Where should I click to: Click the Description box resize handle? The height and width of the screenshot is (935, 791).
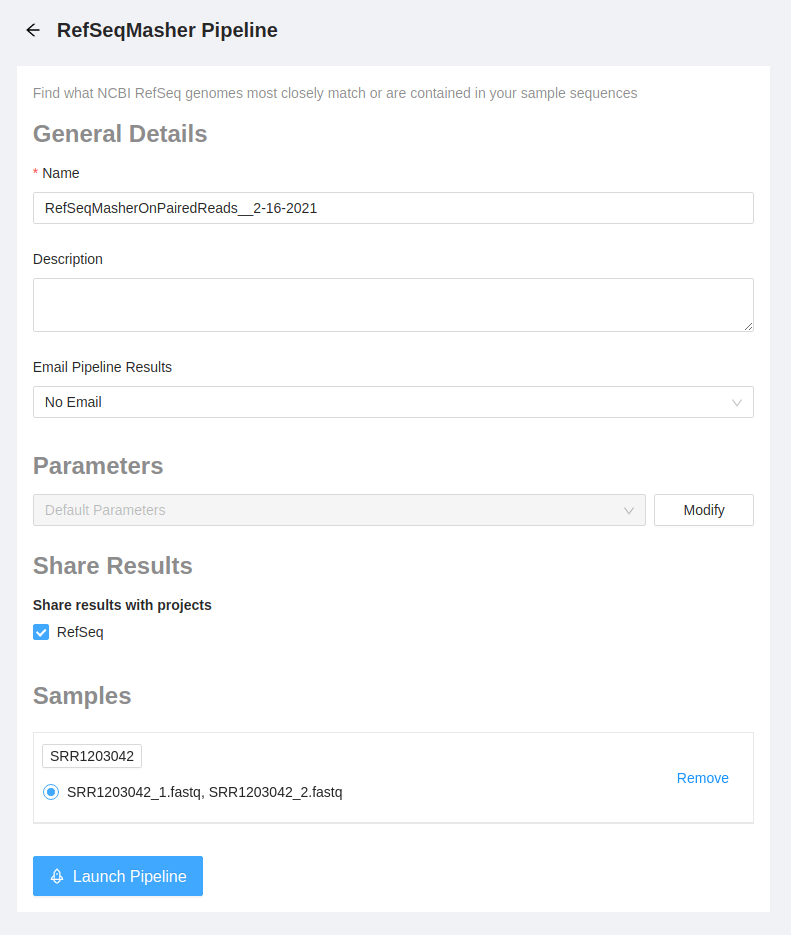[747, 325]
